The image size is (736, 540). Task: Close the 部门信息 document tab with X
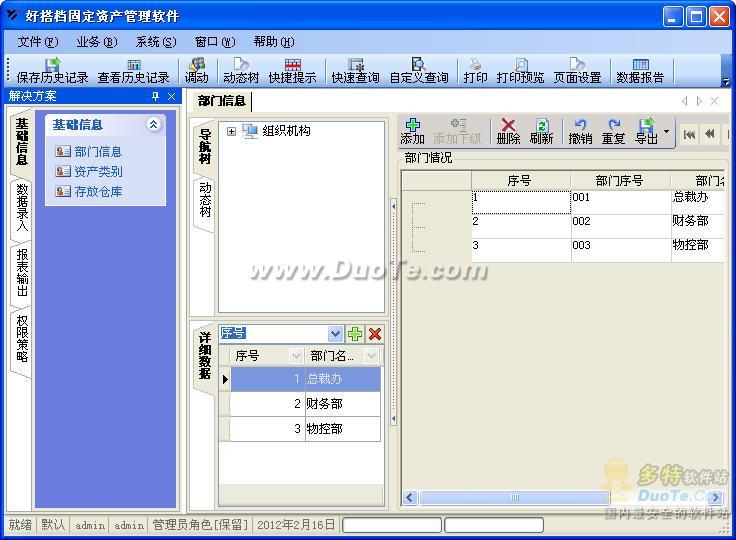tap(714, 101)
